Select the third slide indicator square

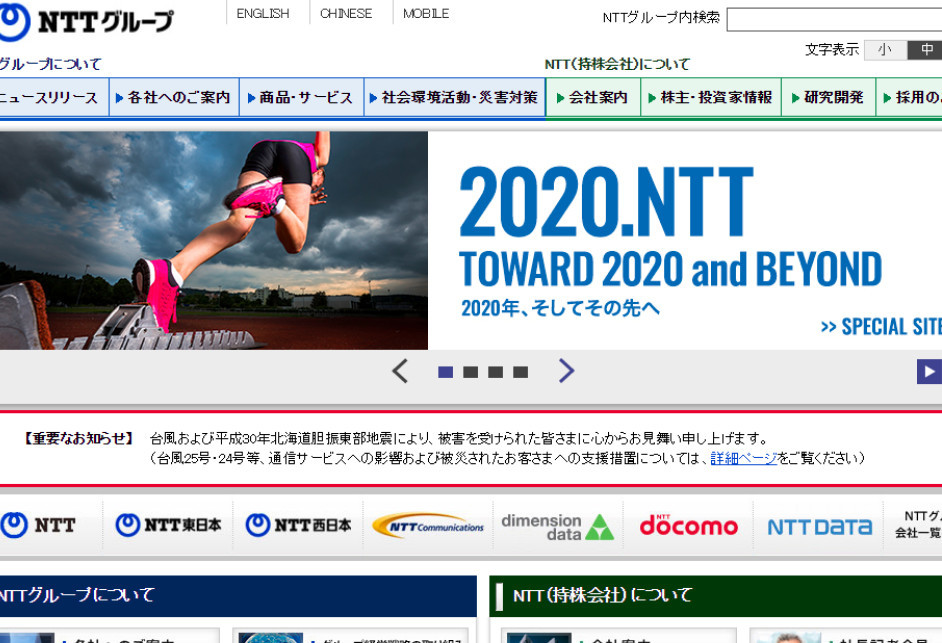[x=496, y=372]
